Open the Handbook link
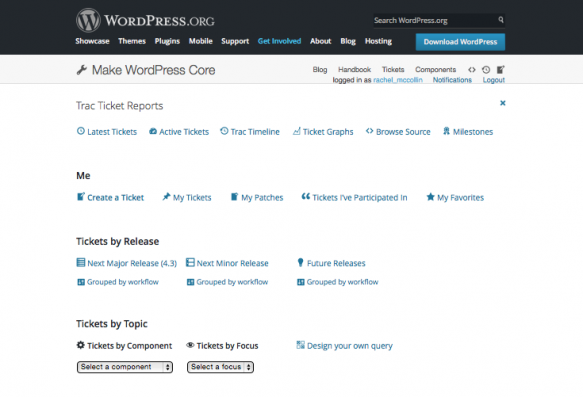The image size is (583, 397). pyautogui.click(x=354, y=70)
